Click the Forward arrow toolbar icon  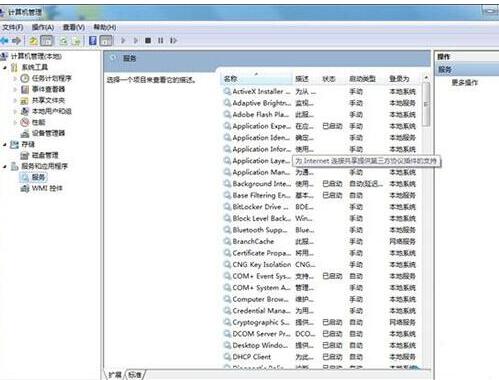tap(16, 41)
